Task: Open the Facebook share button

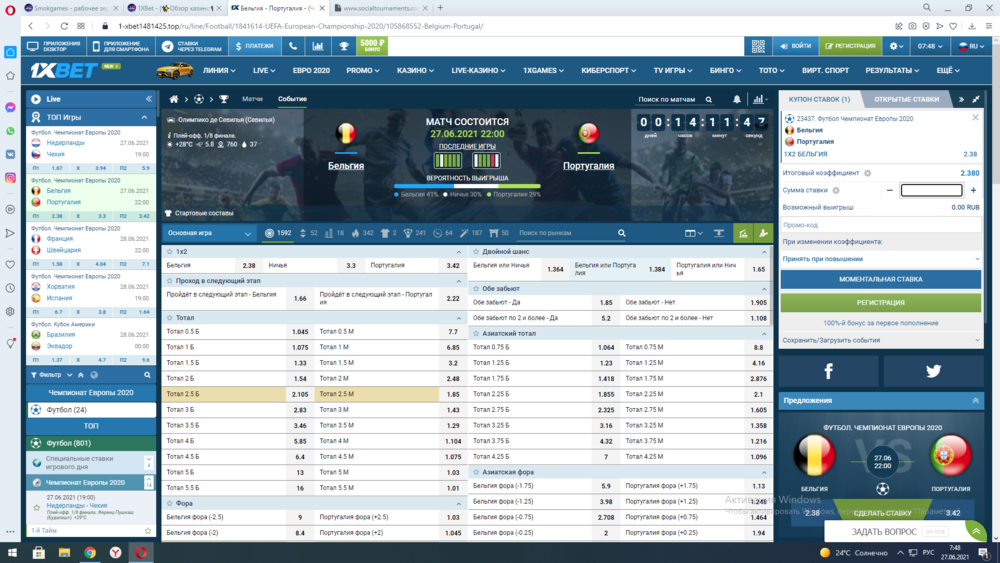Action: coord(828,370)
